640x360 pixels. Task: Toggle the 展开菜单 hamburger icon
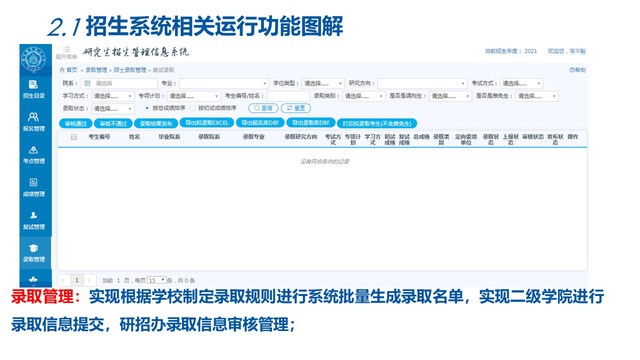tap(67, 49)
